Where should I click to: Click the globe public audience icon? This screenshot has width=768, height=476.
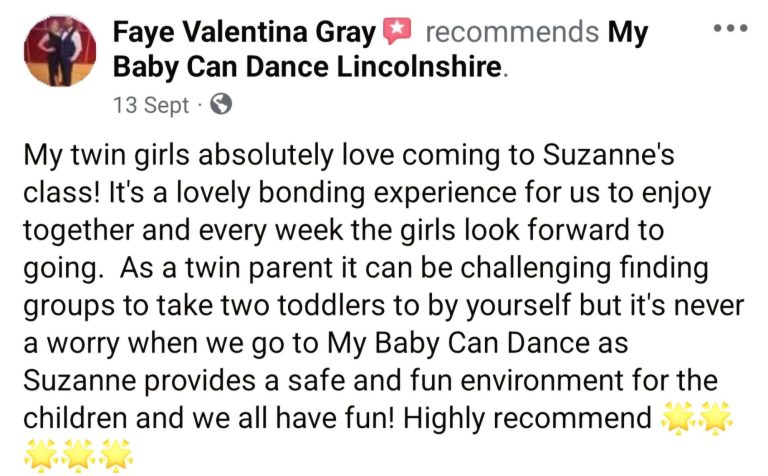221,104
